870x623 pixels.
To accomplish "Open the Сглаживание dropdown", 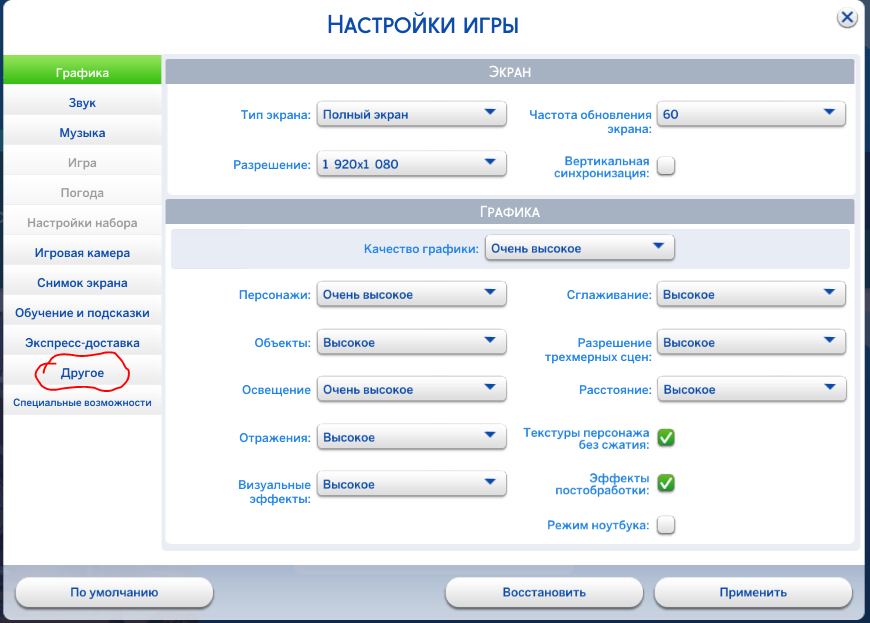I will (751, 294).
